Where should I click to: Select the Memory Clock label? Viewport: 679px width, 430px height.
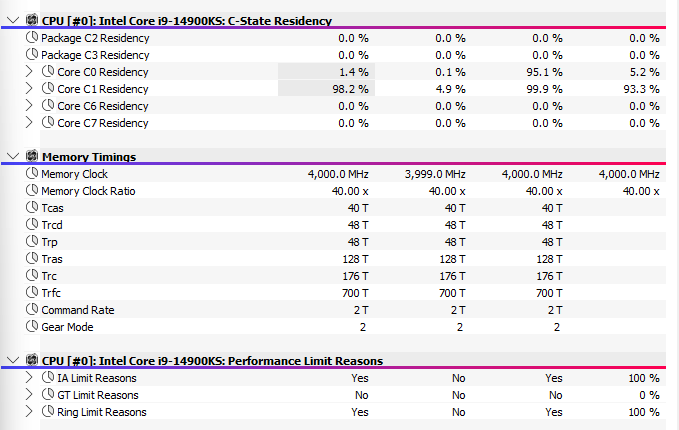click(x=74, y=174)
